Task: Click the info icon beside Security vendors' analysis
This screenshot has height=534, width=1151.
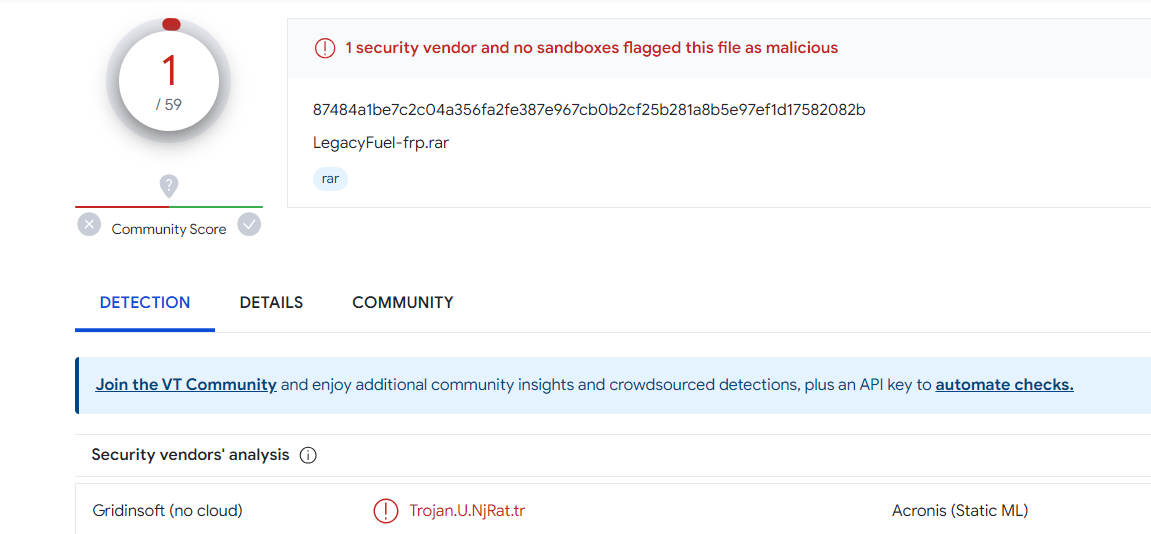Action: click(x=308, y=455)
